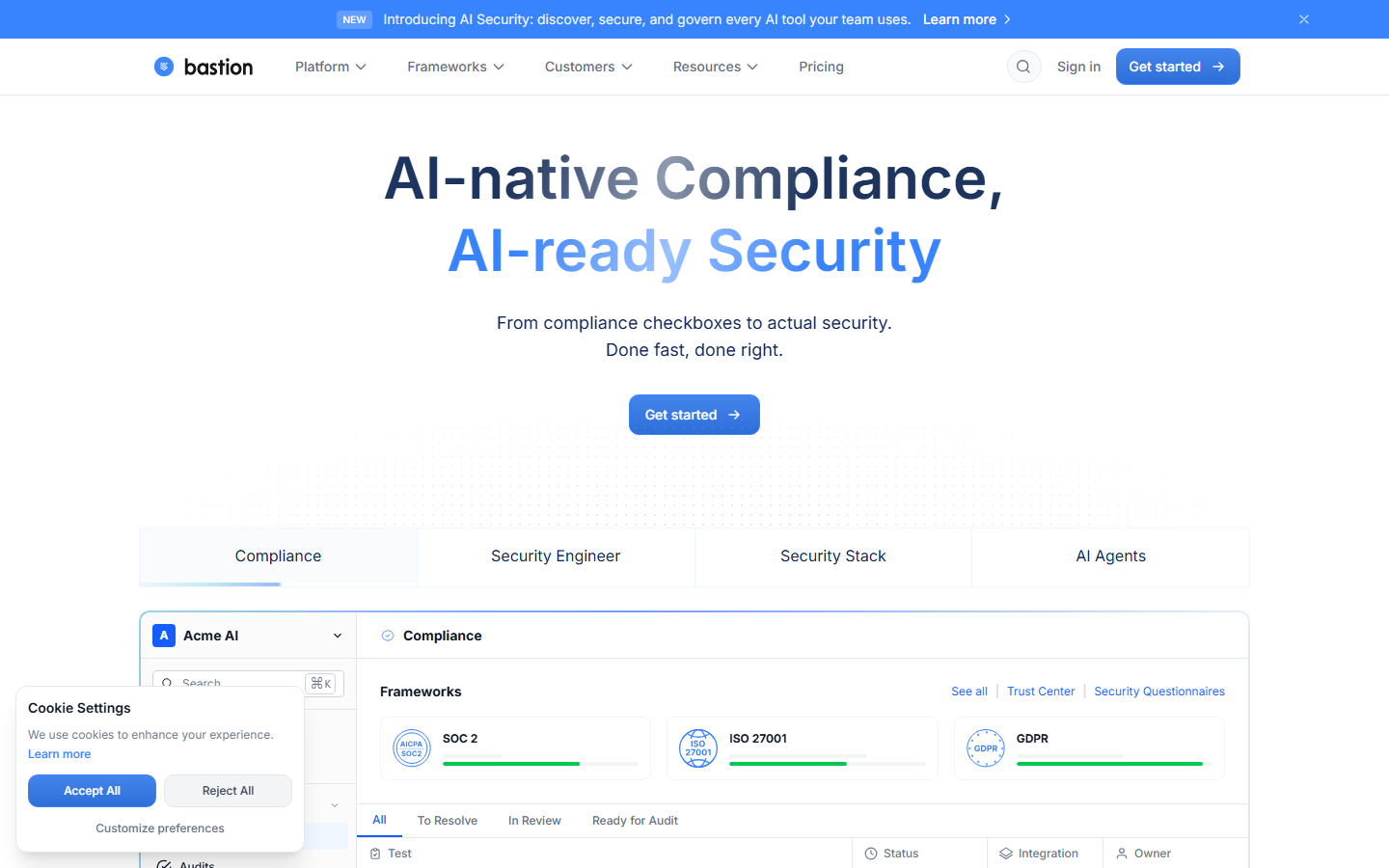This screenshot has height=868, width=1389.
Task: Expand the Resources menu
Action: click(716, 67)
